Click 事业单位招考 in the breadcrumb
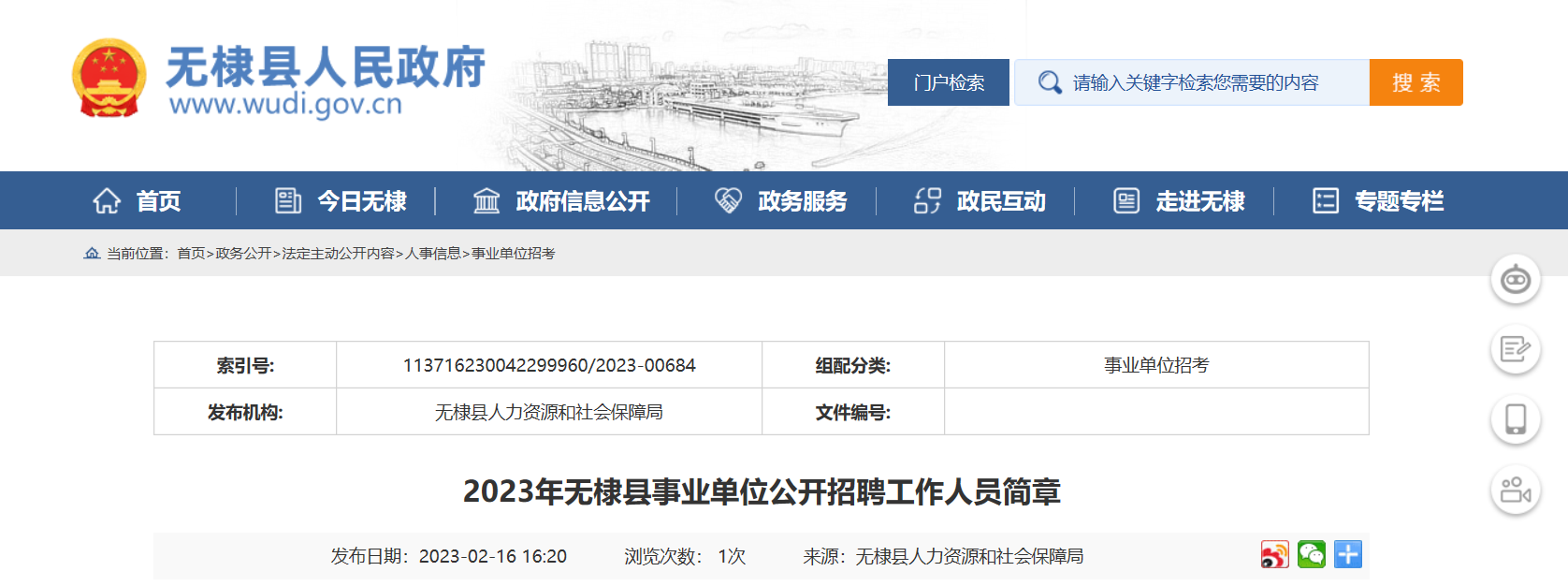 coord(513,254)
